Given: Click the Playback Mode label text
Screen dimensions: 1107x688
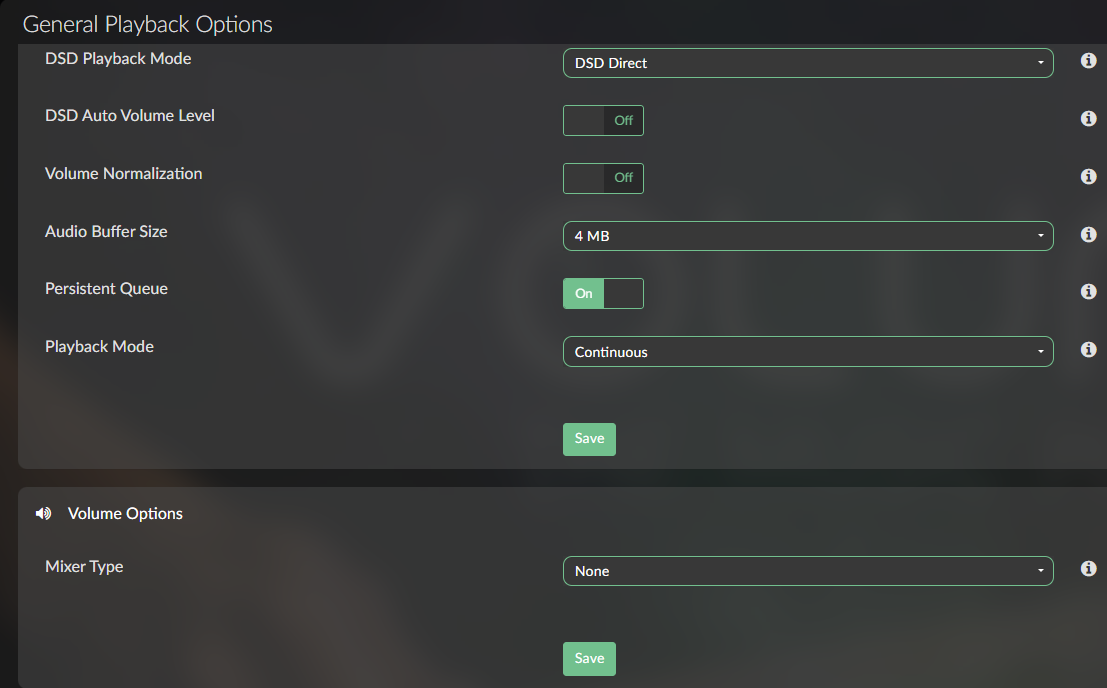Looking at the screenshot, I should point(100,346).
